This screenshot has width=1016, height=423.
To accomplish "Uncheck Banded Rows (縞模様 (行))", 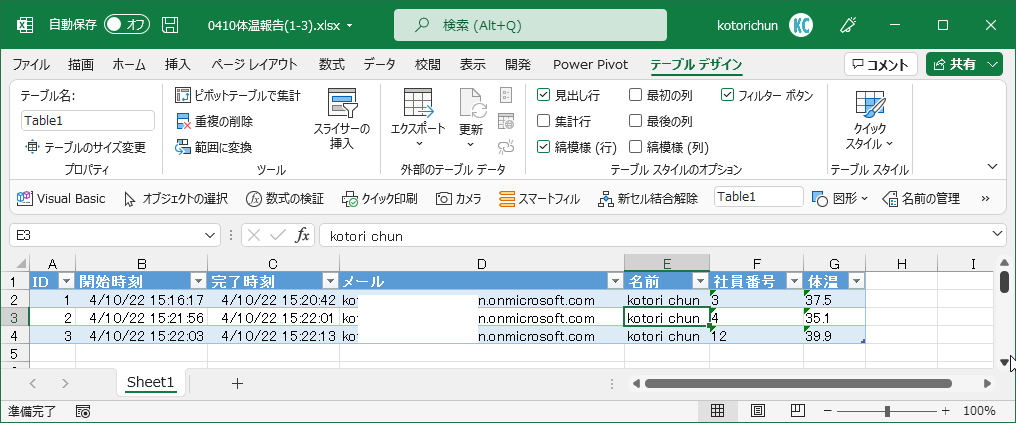I will tap(544, 147).
